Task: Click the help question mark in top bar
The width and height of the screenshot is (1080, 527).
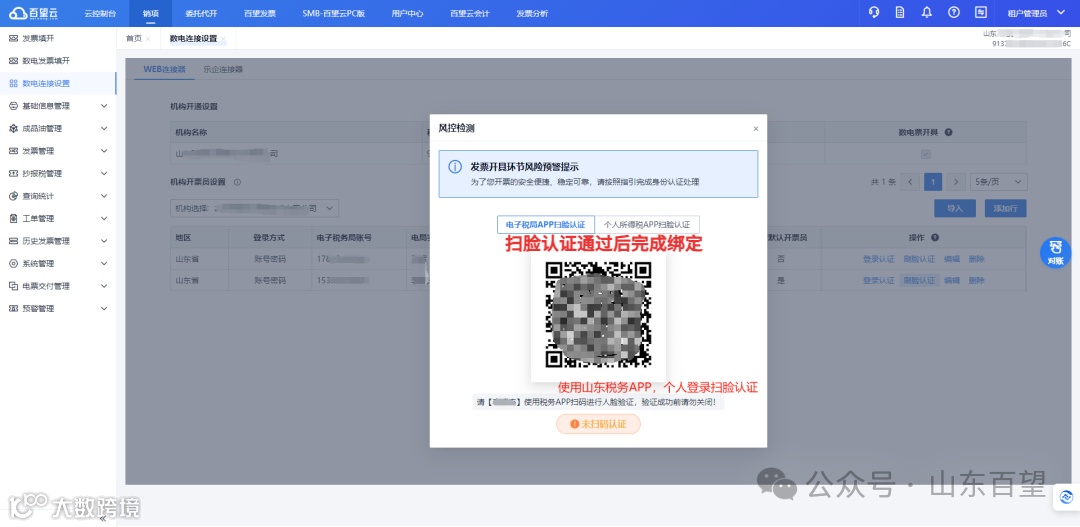Action: point(954,12)
